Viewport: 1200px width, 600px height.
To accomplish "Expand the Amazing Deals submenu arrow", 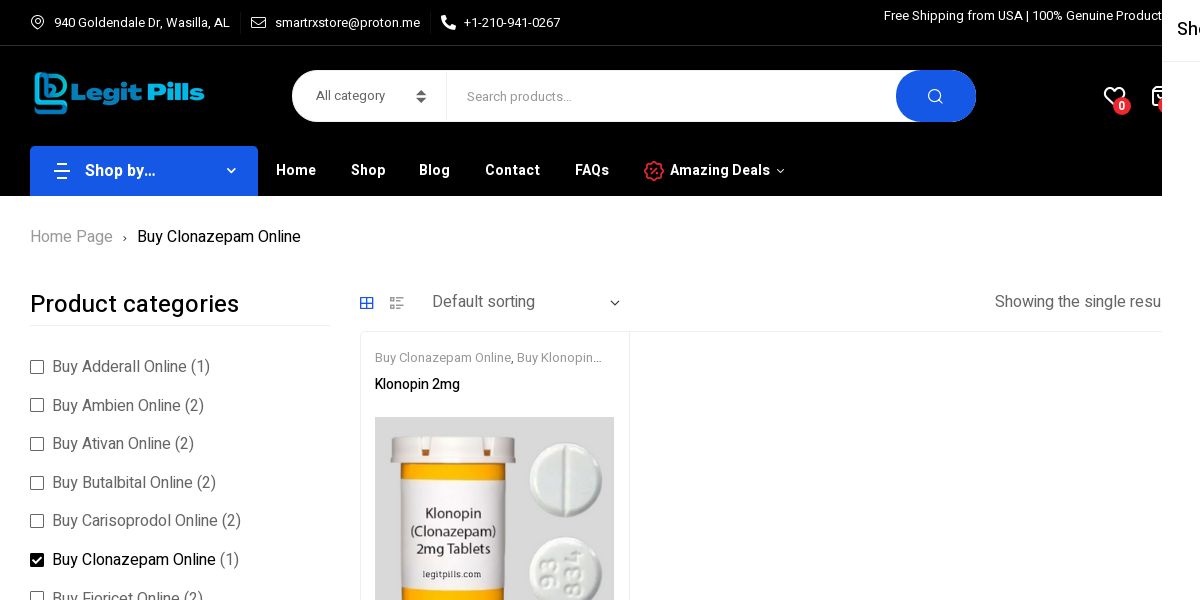I will 781,171.
